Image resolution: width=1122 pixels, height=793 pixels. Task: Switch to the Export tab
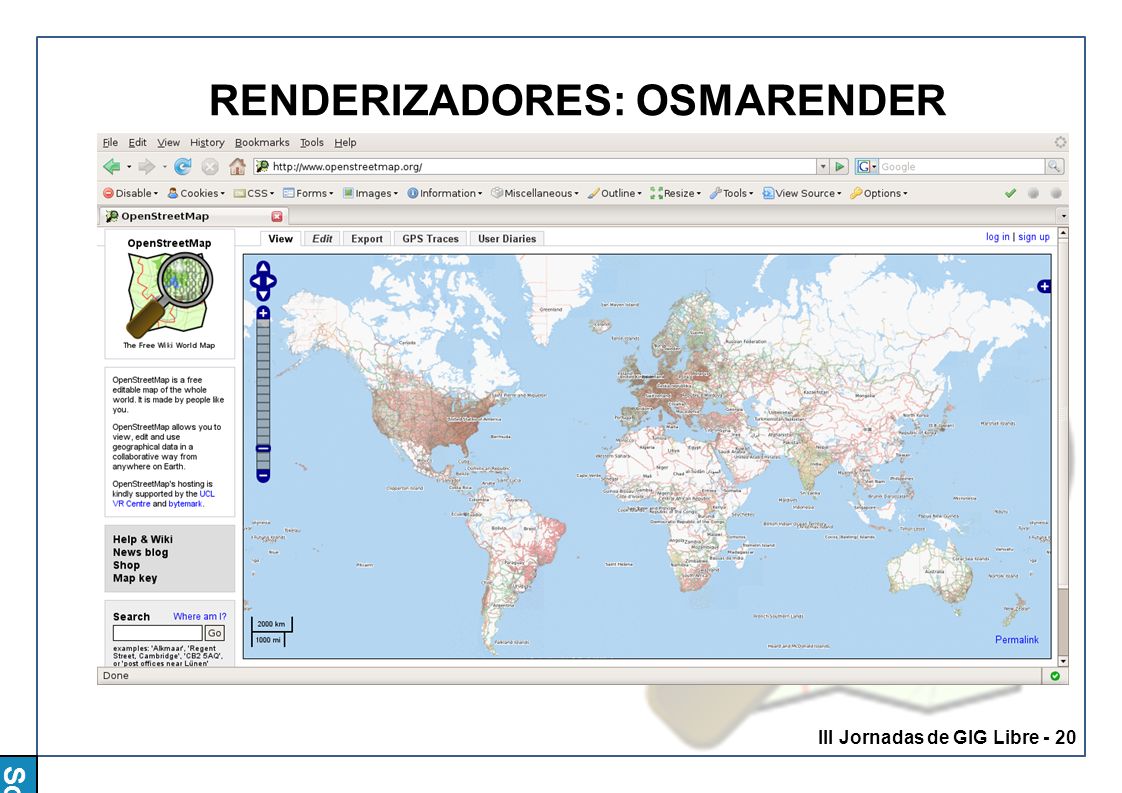click(x=366, y=239)
